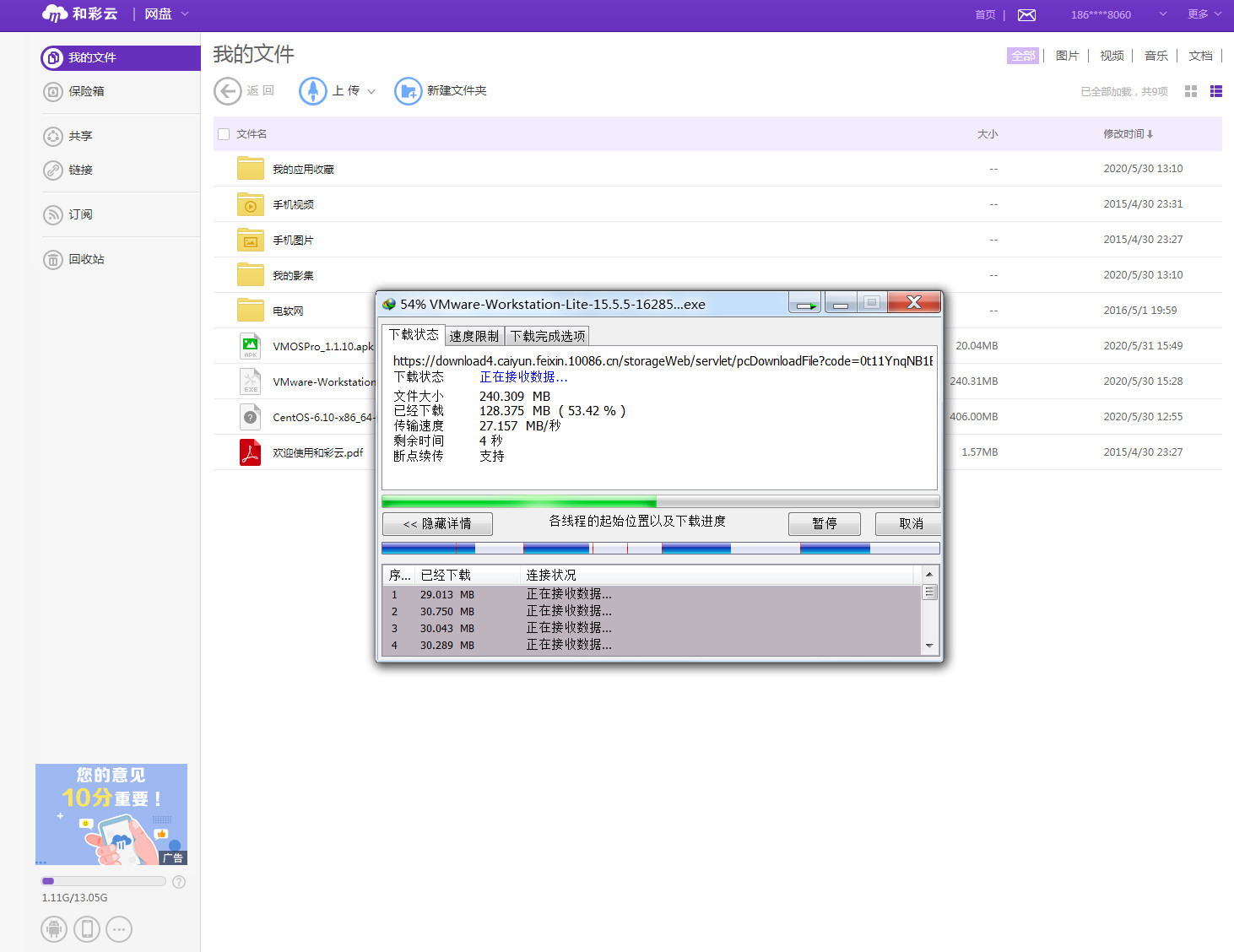The height and width of the screenshot is (952, 1234).
Task: Open the mail envelope icon in header
Action: [1026, 15]
